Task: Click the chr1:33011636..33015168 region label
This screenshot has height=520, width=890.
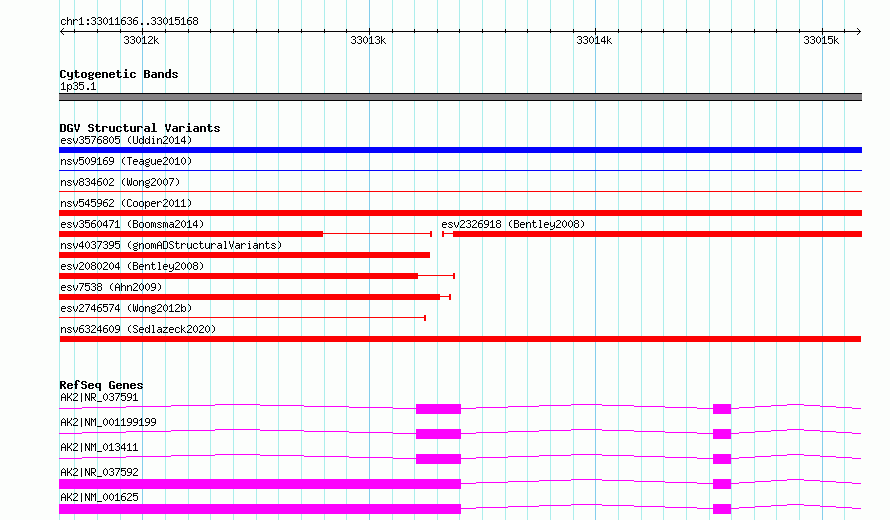Action: click(x=129, y=22)
